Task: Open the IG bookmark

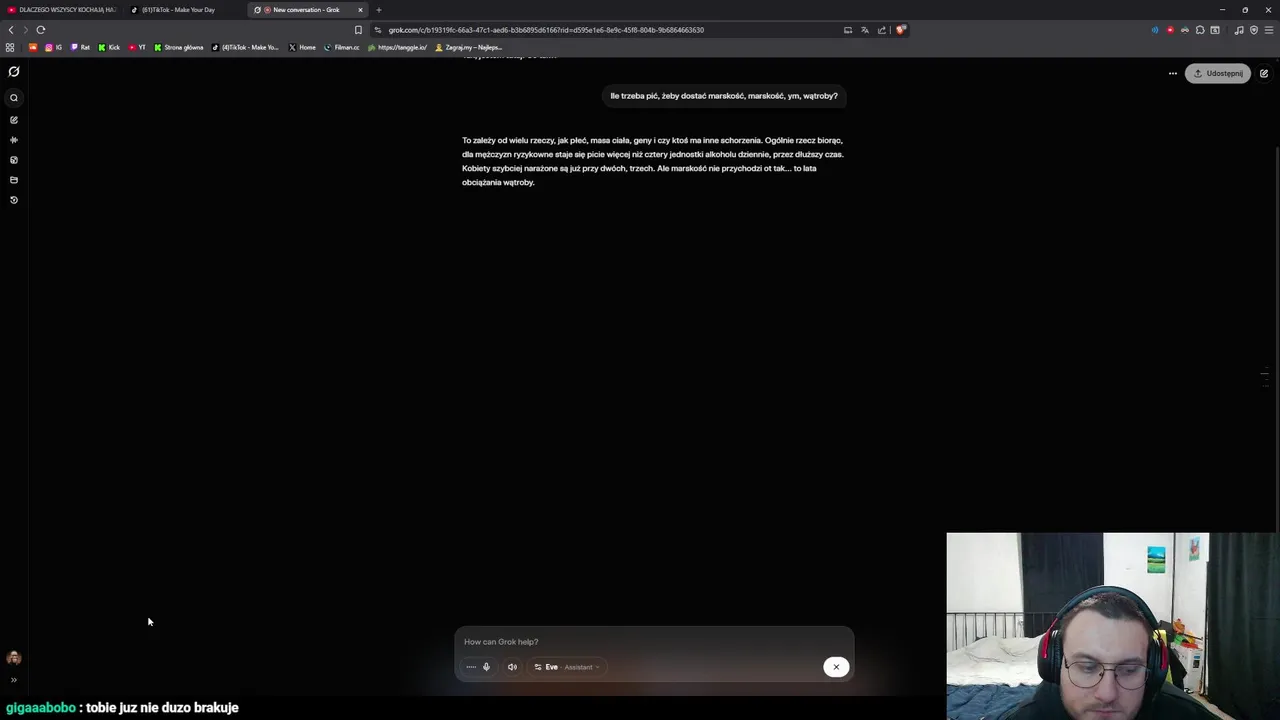Action: 53,47
